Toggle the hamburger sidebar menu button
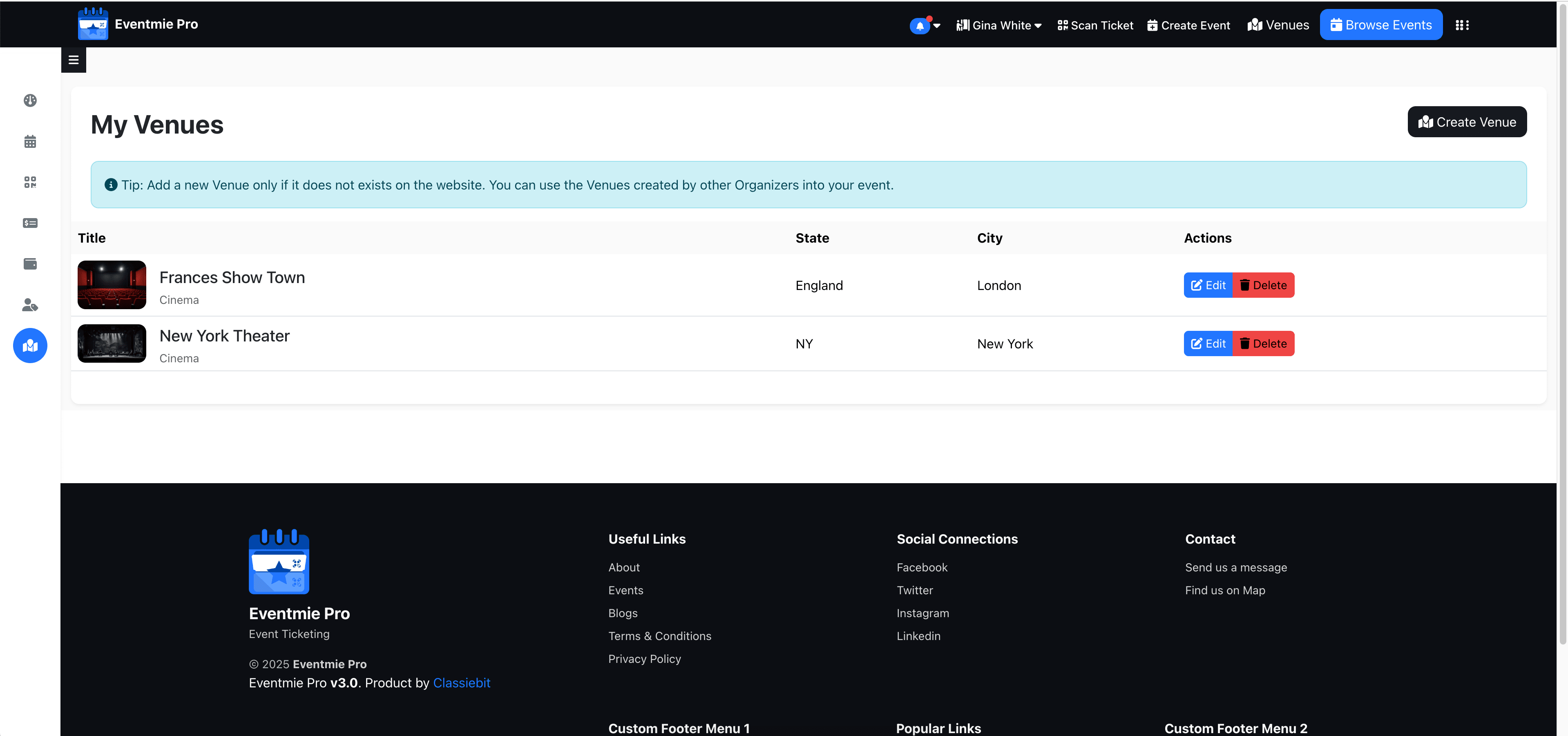This screenshot has width=1568, height=736. tap(74, 60)
